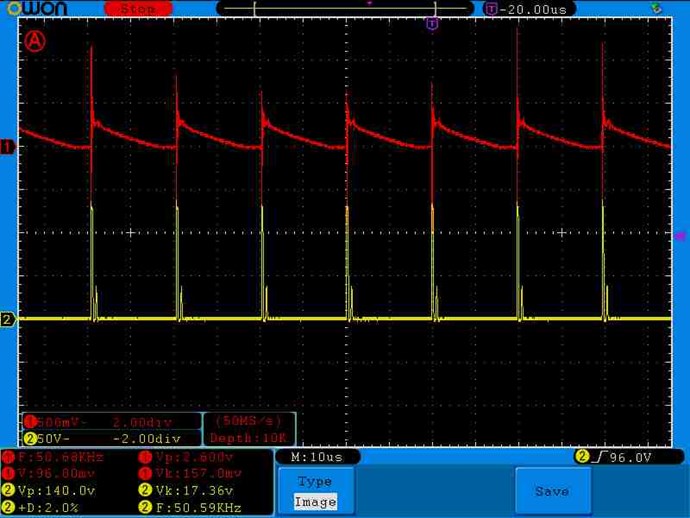Click the -20.00us trigger offset readout
The image size is (690, 518).
529,9
